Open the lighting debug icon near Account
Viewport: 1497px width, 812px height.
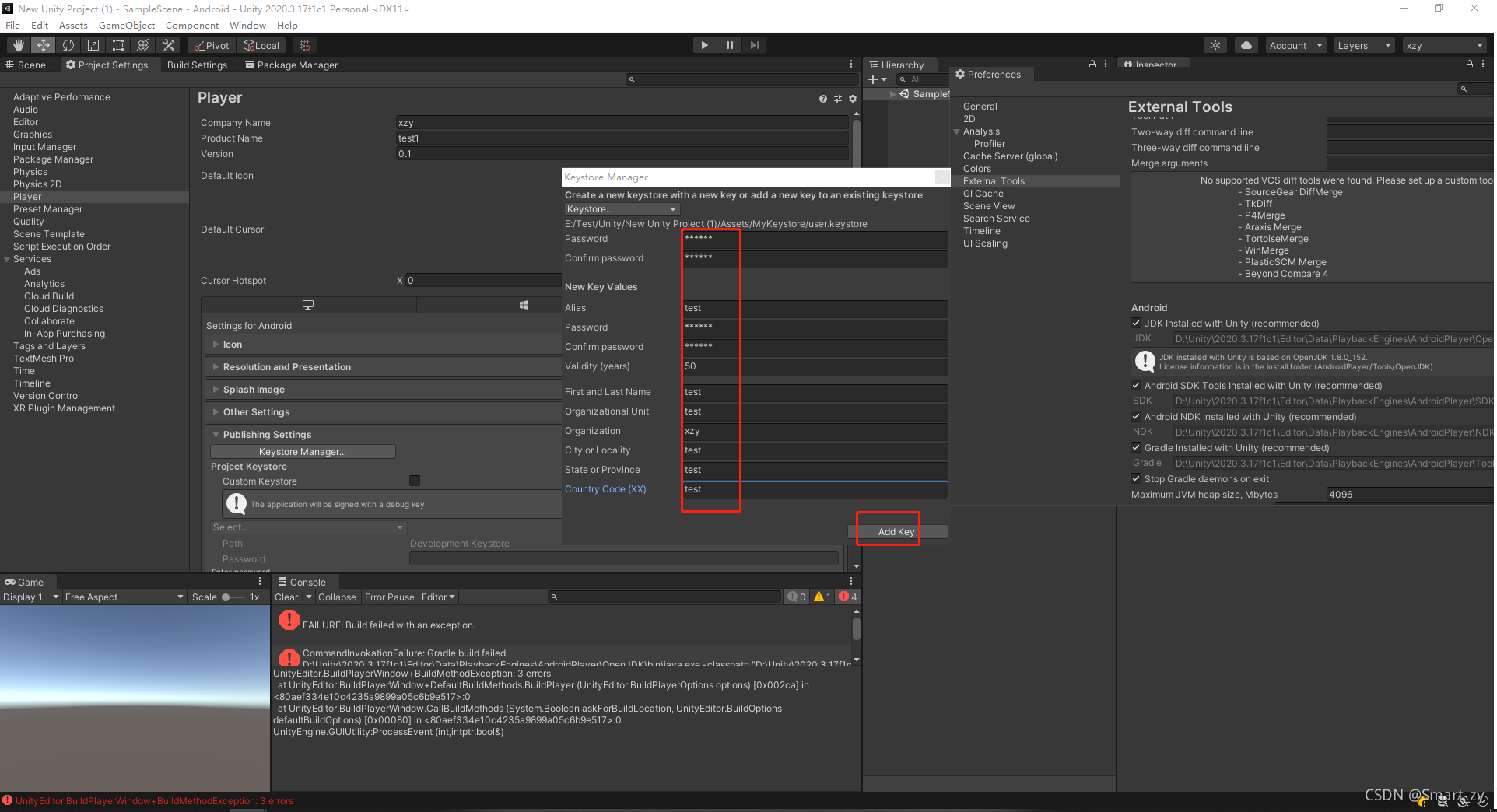tap(1215, 45)
